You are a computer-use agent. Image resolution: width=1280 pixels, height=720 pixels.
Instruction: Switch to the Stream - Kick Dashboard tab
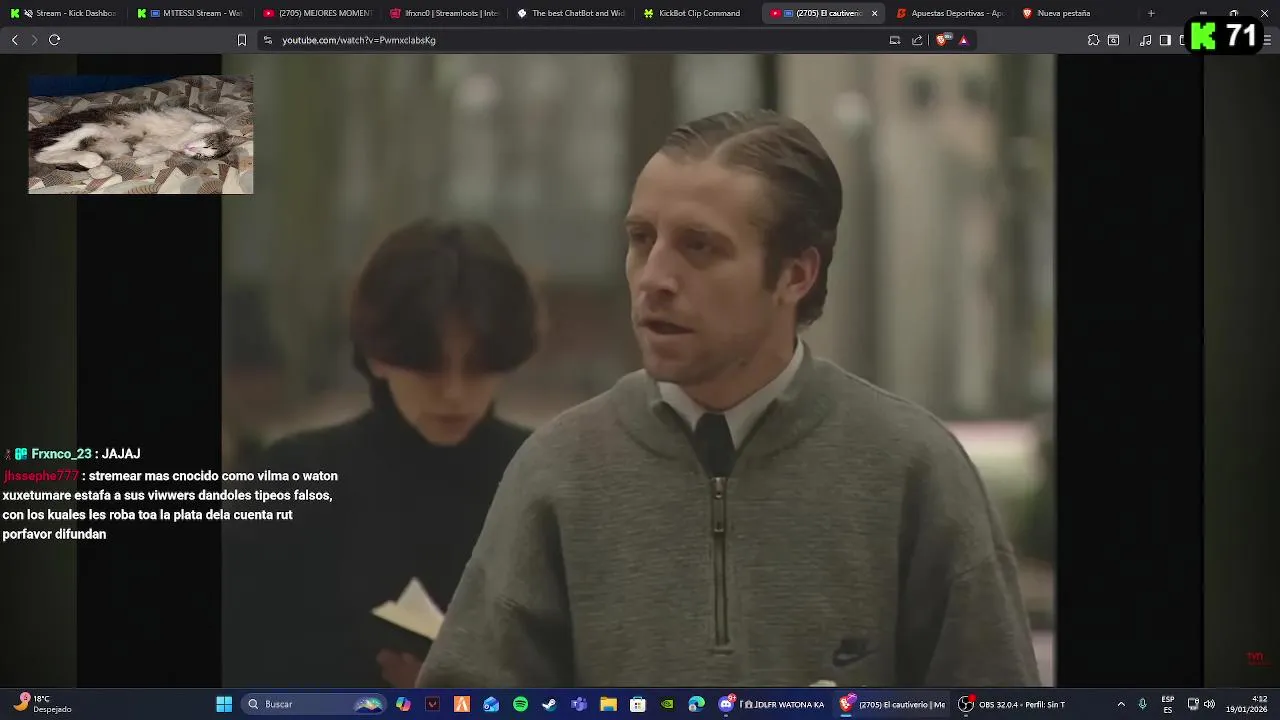[63, 13]
